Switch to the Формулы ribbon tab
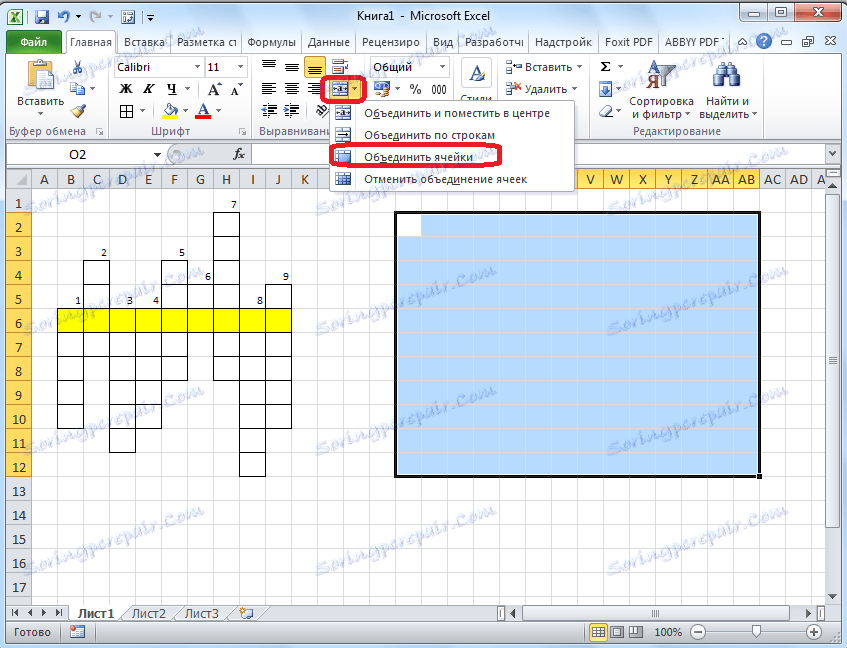 click(271, 42)
